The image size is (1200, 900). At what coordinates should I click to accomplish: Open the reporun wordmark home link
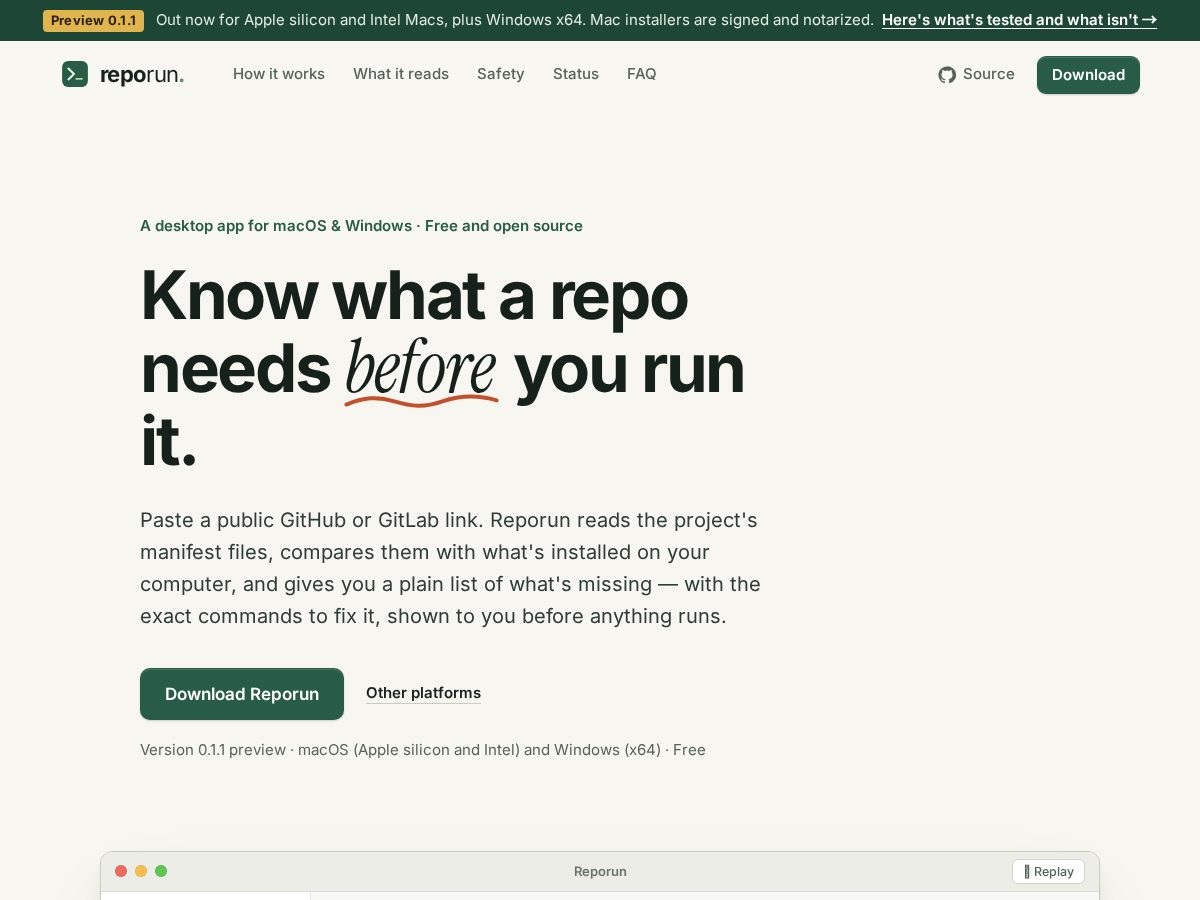coord(142,75)
